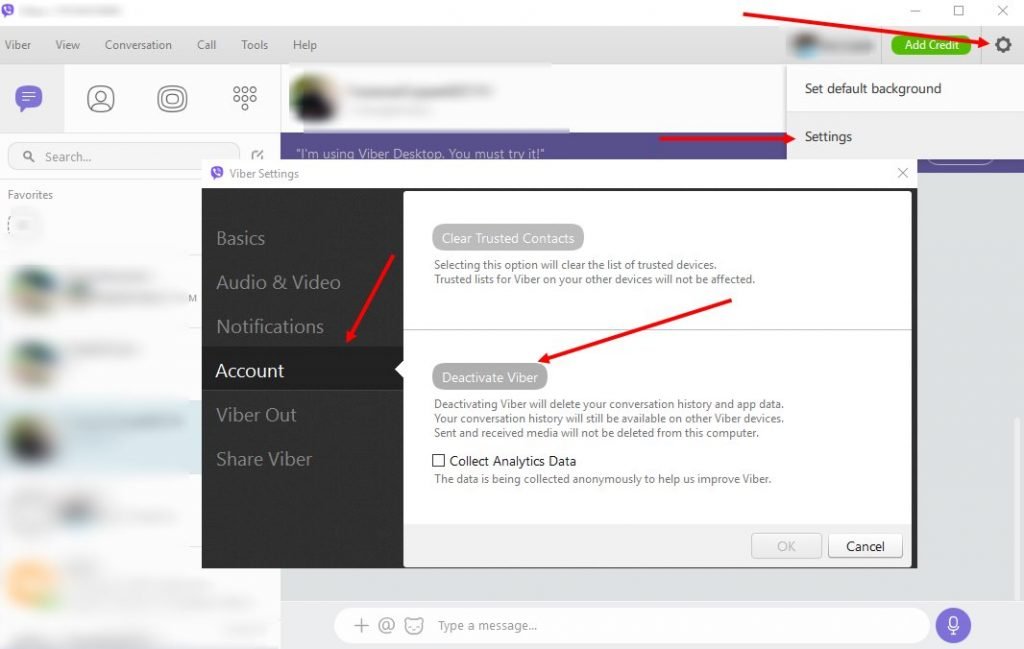
Task: Click the plus attachment icon
Action: point(361,626)
